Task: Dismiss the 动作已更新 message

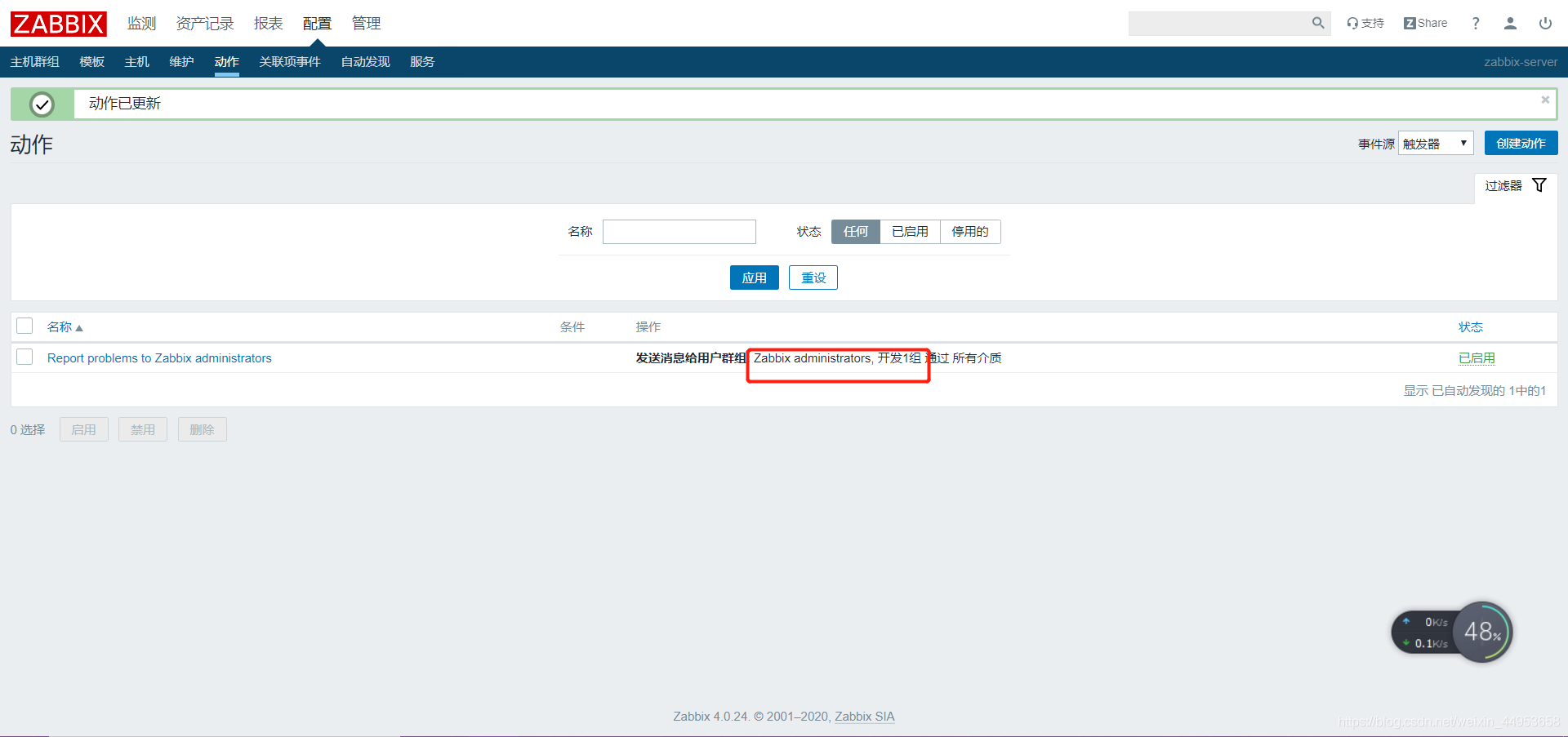Action: point(1545,100)
